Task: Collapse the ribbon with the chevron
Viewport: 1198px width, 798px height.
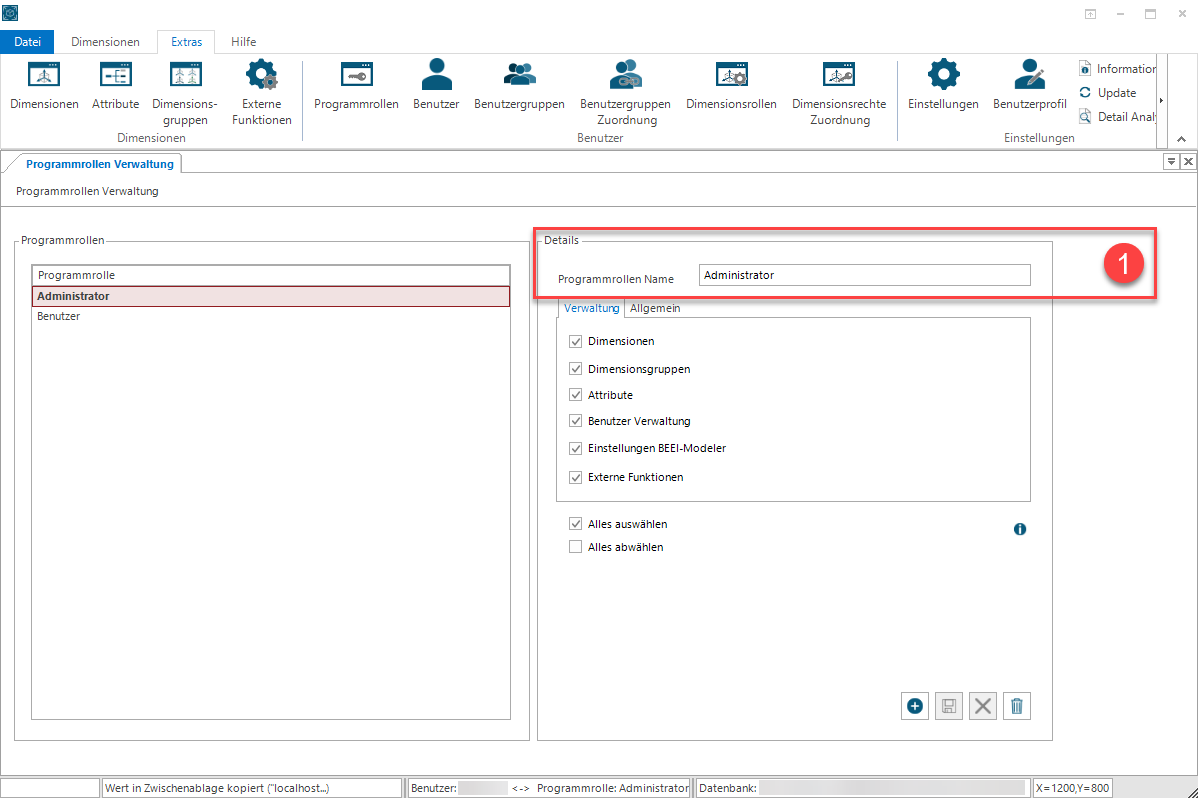Action: 1181,139
